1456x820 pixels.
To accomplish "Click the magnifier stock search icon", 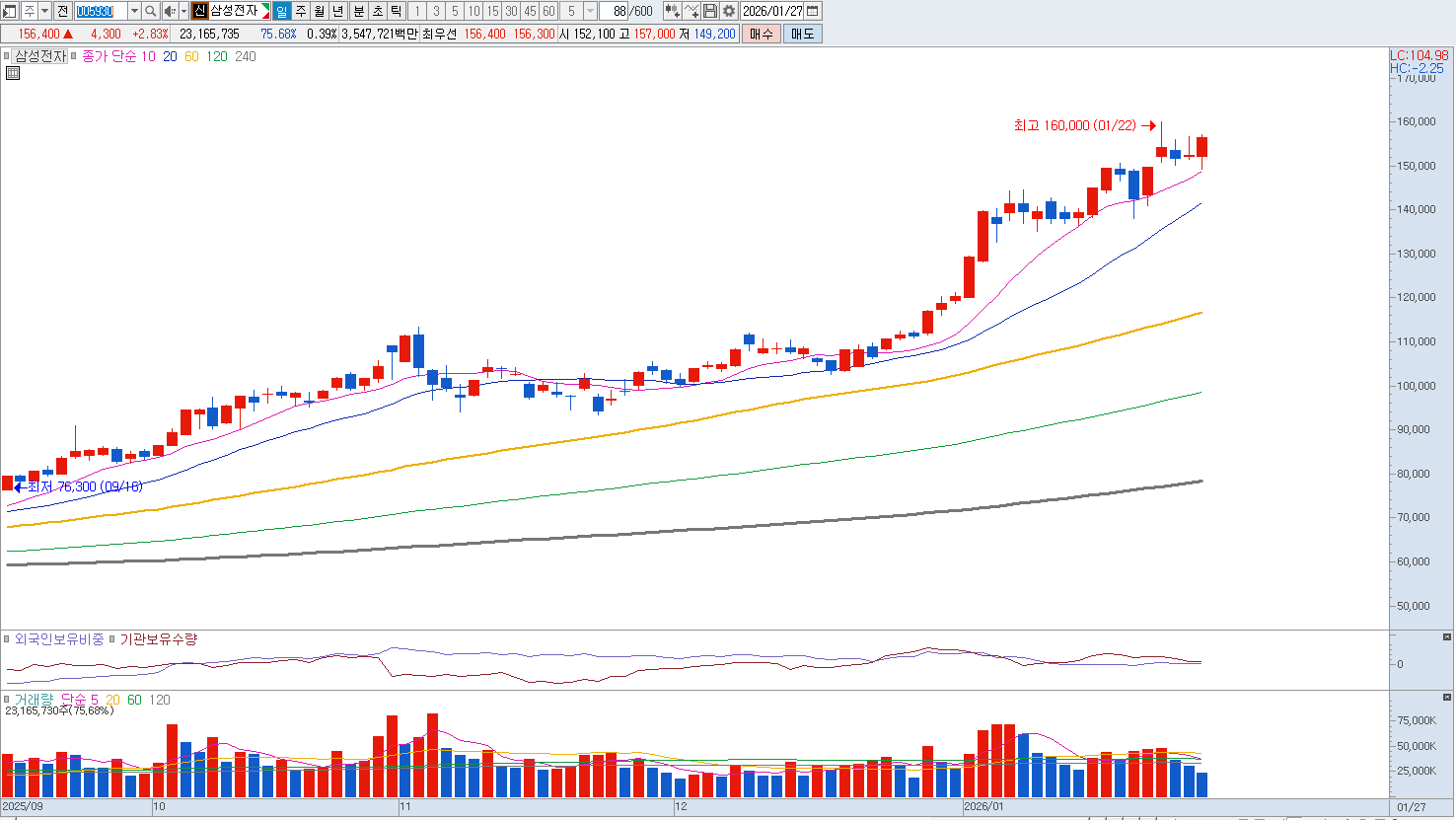I will coord(150,11).
